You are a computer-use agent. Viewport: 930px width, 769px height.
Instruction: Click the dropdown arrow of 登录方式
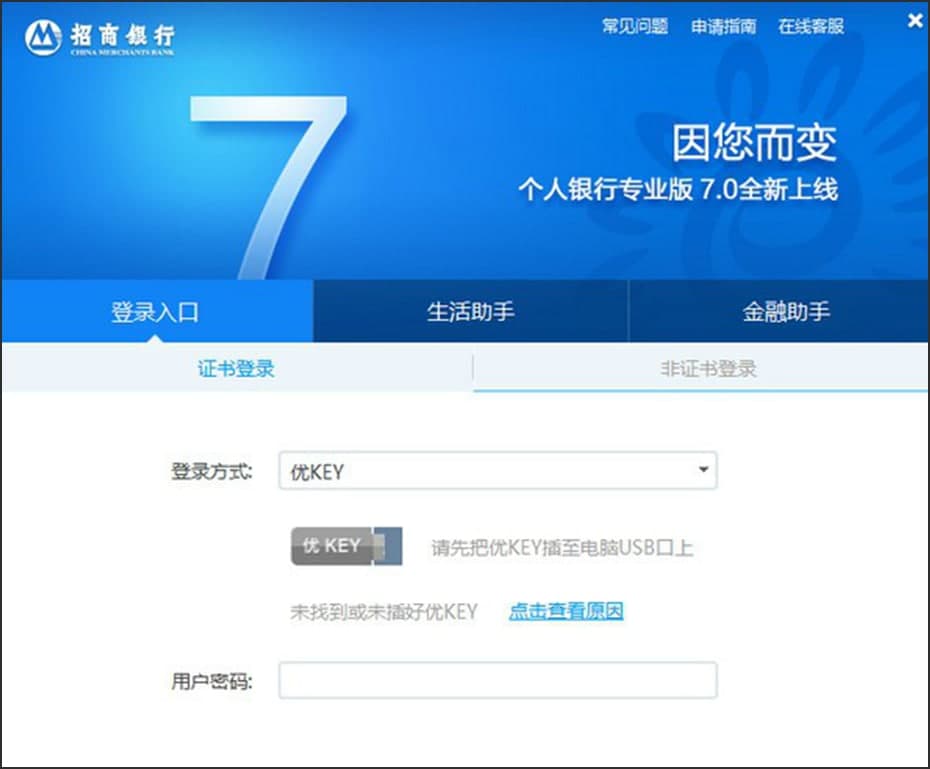(x=703, y=470)
